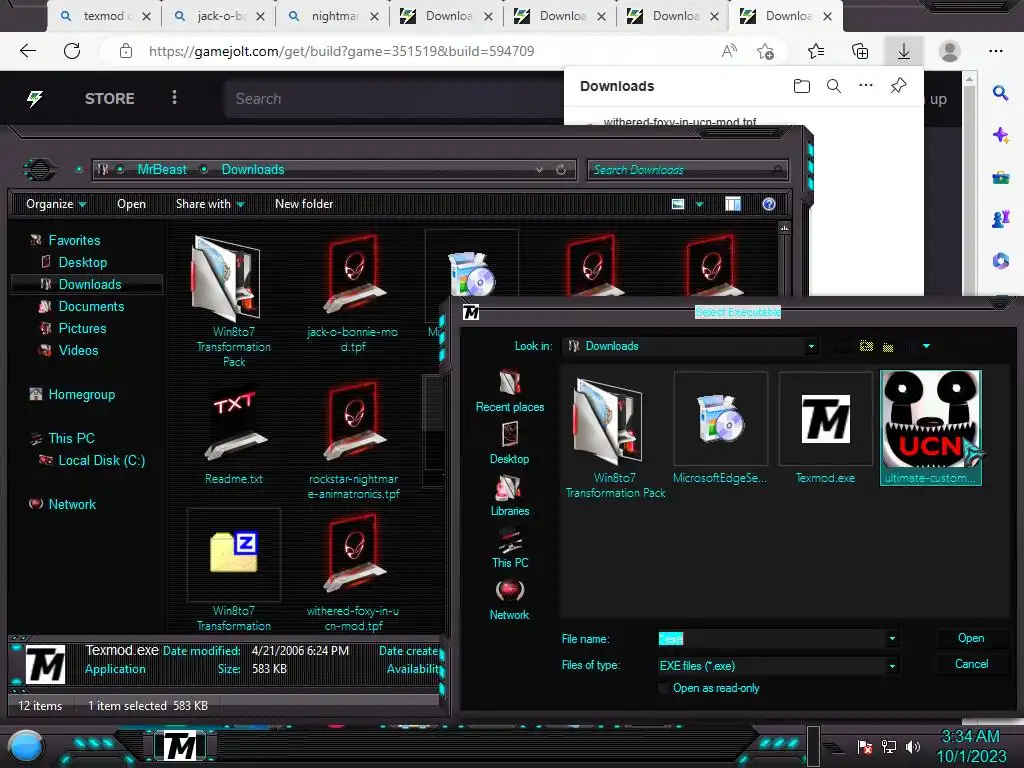Open the Organize dropdown in Explorer
This screenshot has width=1024, height=768.
coord(56,204)
